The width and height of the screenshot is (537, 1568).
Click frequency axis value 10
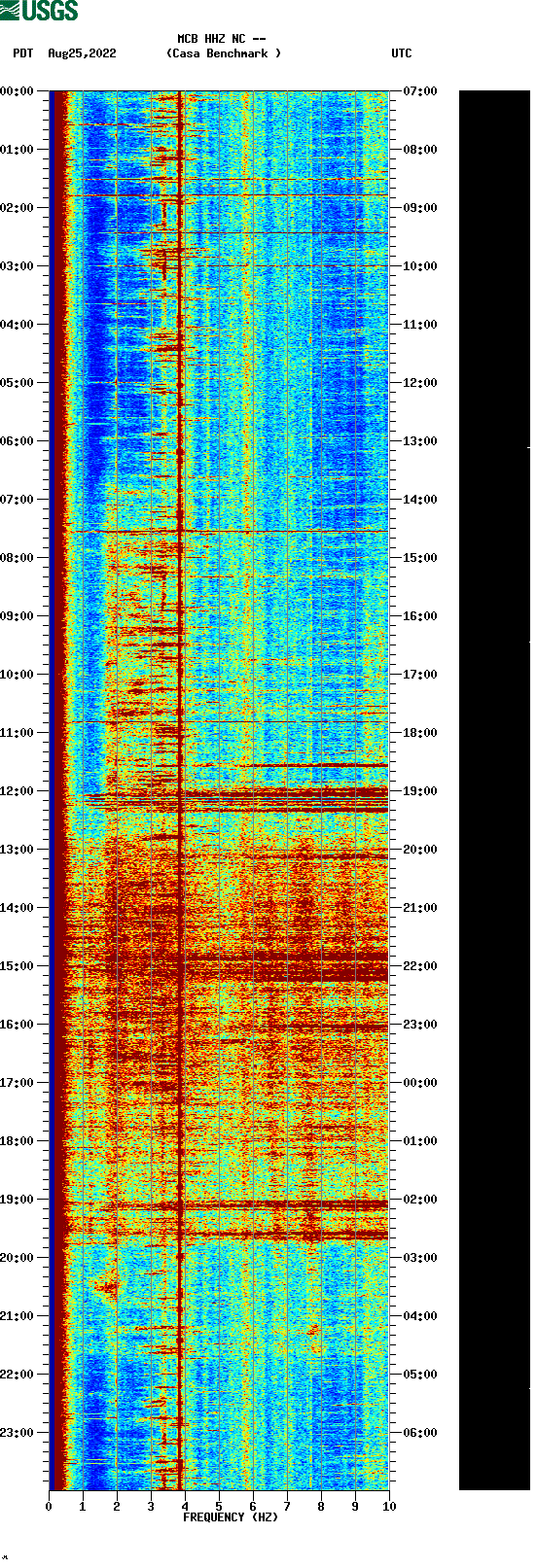(x=389, y=1507)
